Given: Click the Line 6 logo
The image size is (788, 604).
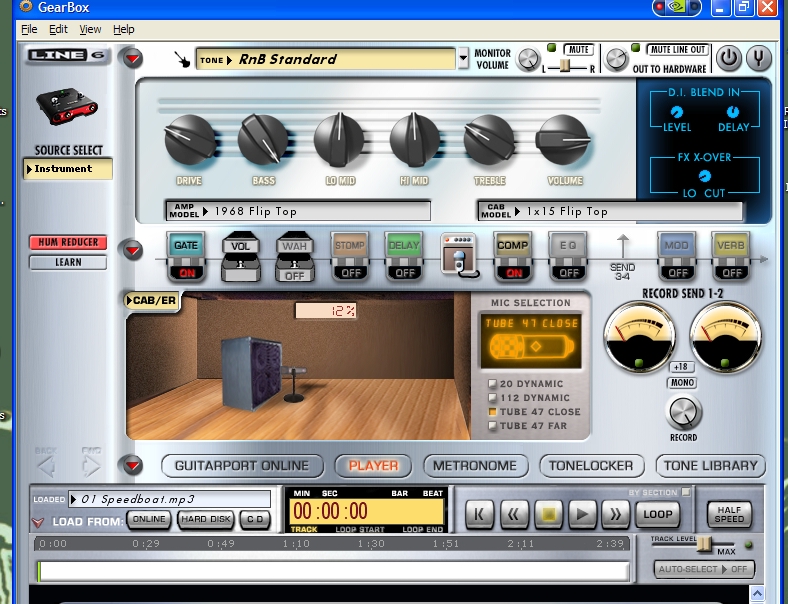Looking at the screenshot, I should [67, 55].
